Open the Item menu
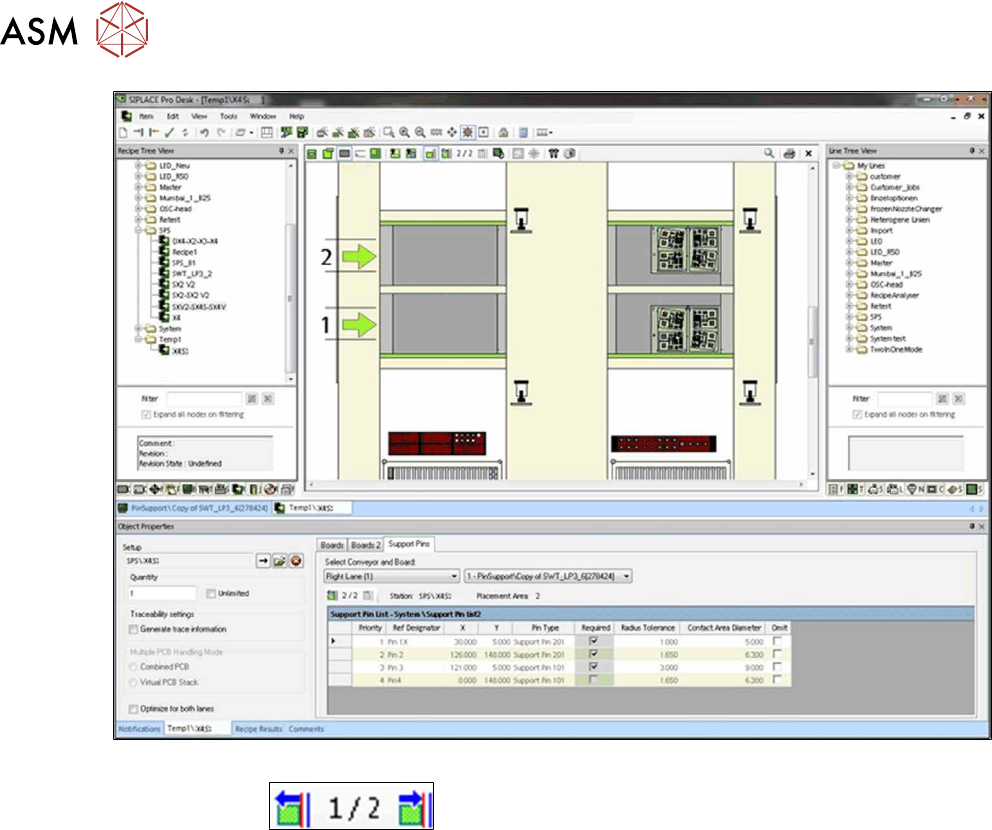 pos(146,116)
